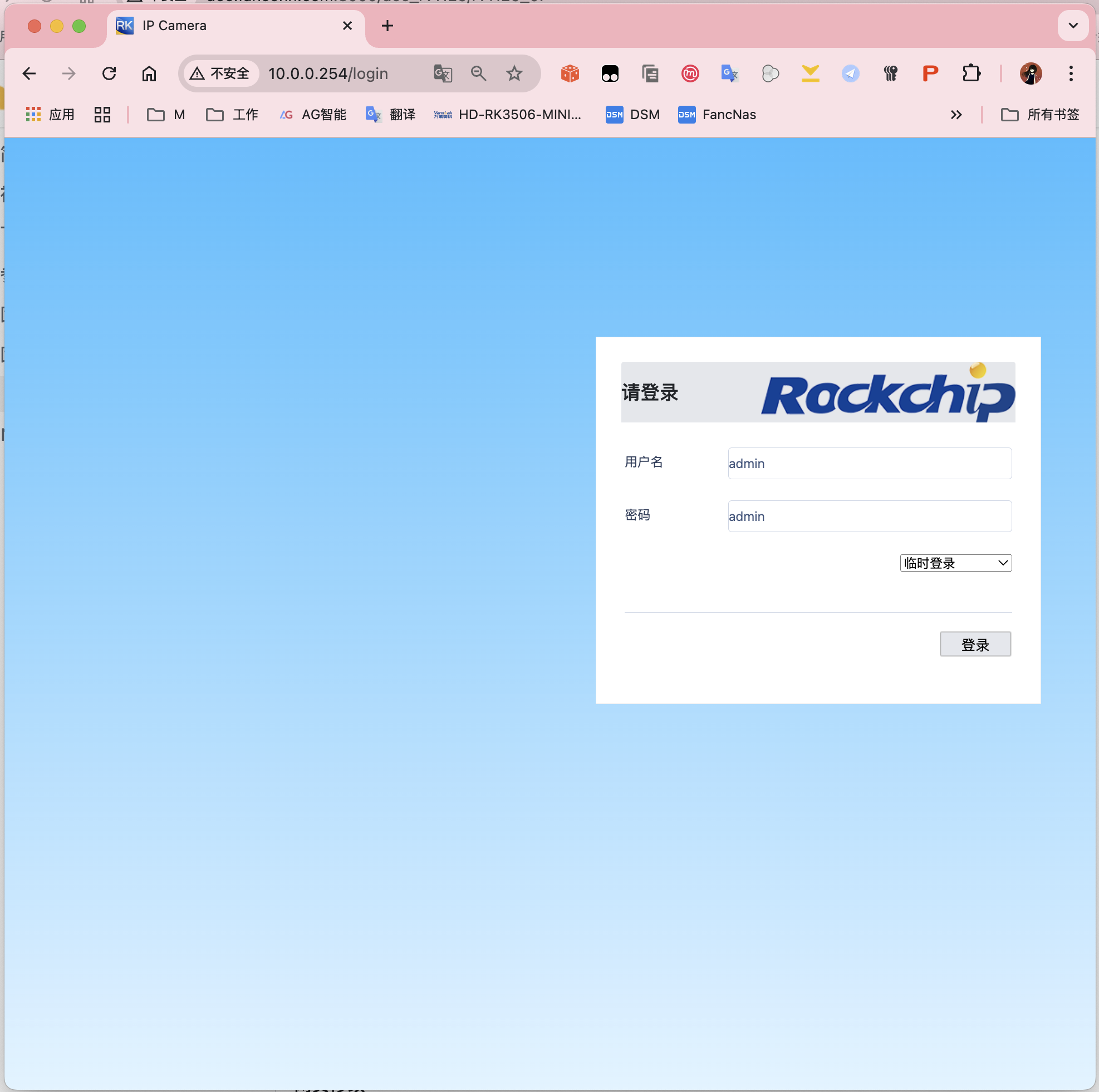
Task: Open the 应用 apps bookmark
Action: tap(50, 114)
